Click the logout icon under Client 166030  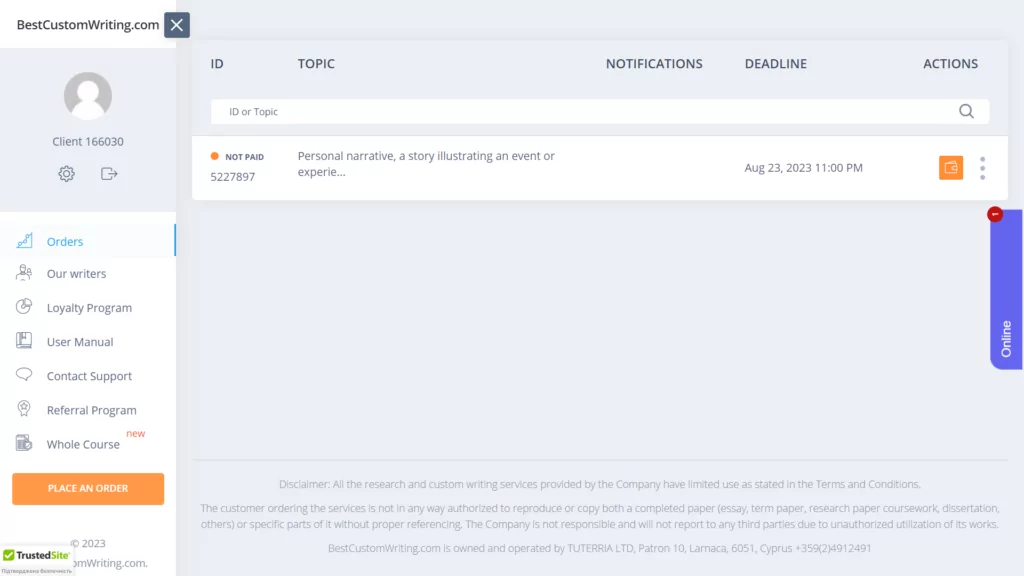(x=109, y=174)
